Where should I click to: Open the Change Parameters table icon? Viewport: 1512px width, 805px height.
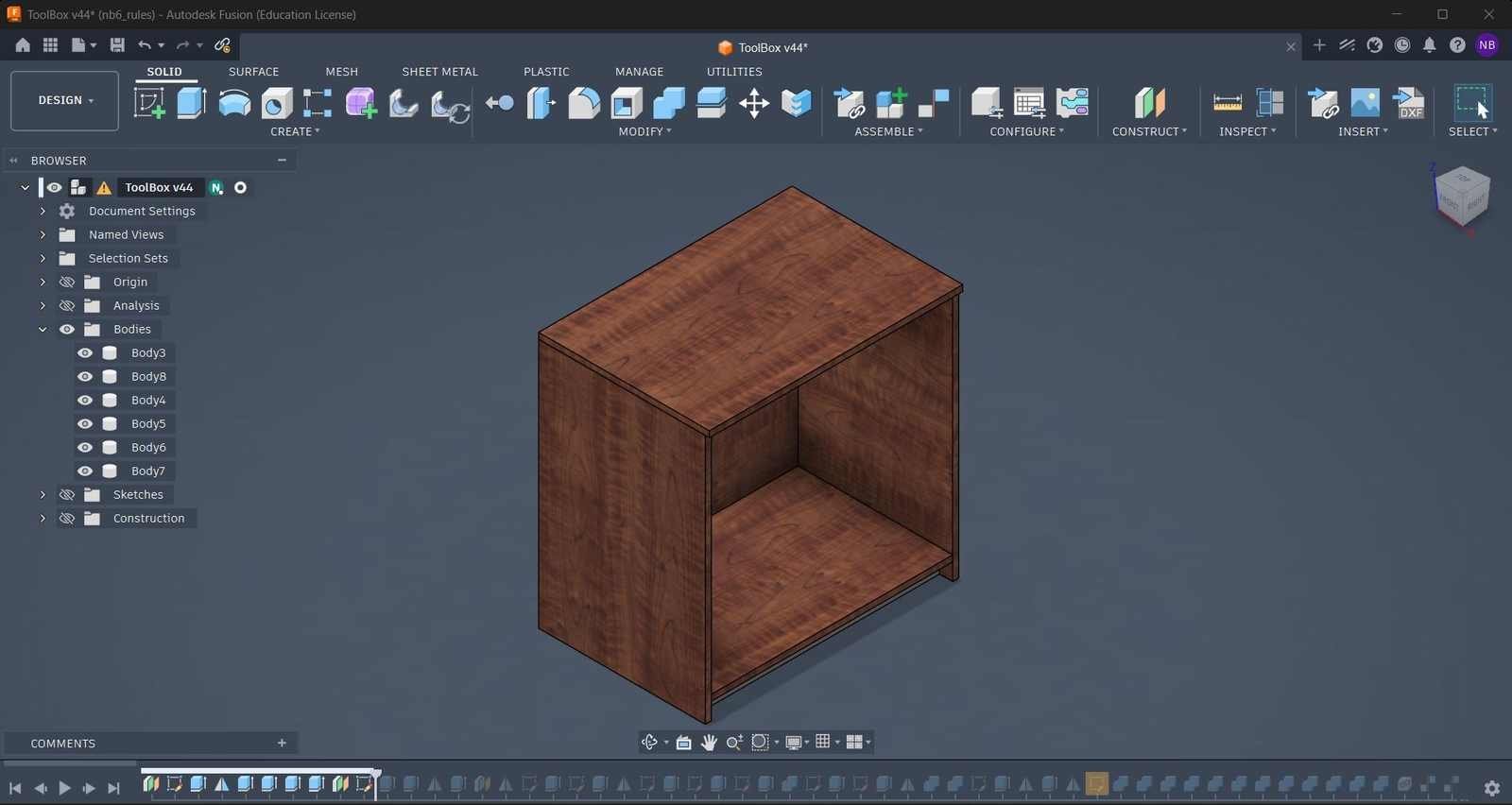(1029, 103)
